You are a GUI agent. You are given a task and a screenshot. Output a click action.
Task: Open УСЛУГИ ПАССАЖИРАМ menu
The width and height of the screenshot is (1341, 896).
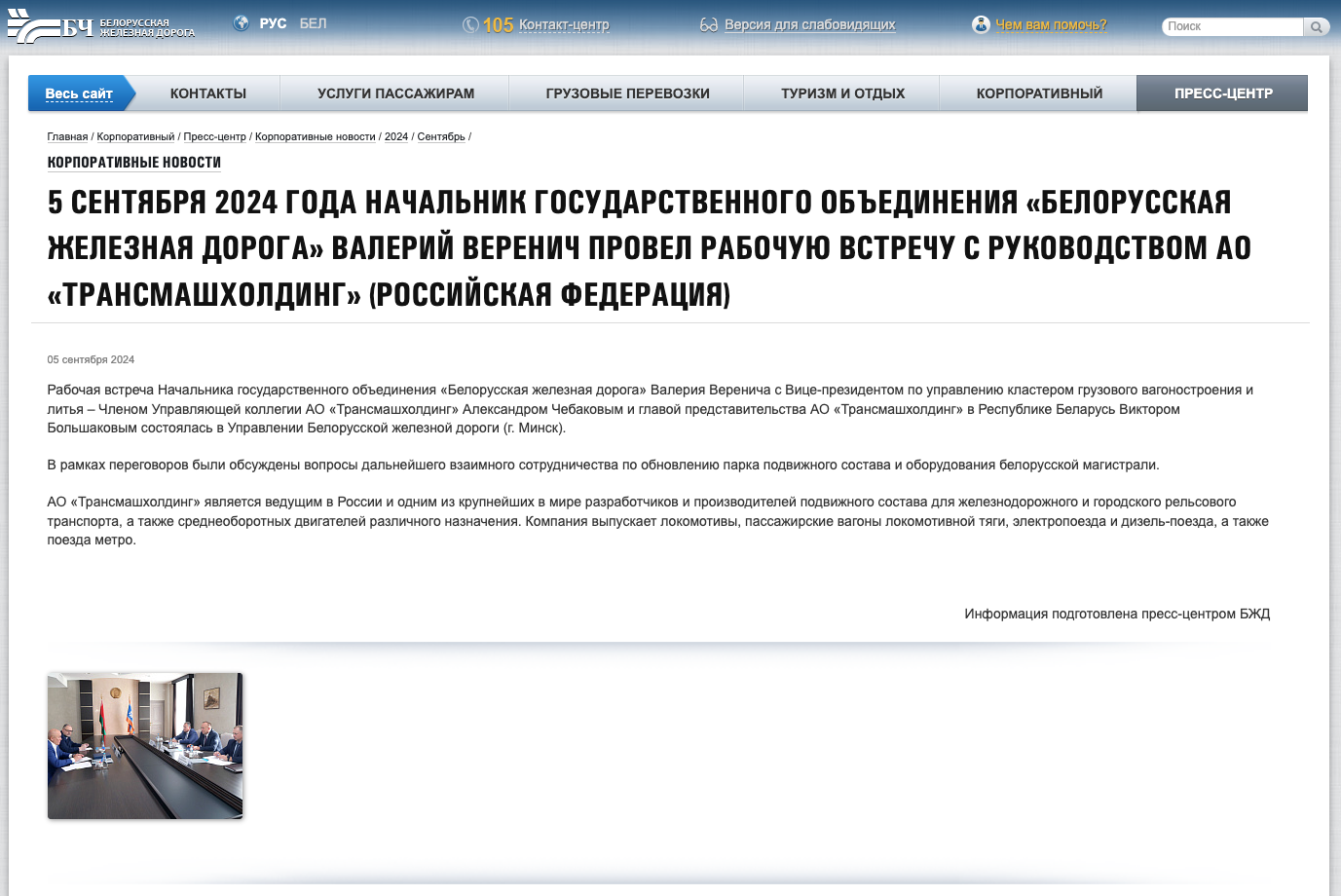[395, 93]
